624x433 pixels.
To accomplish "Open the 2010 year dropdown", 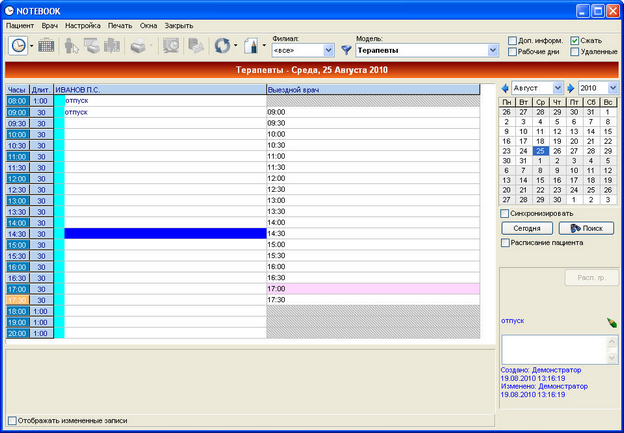I will (612, 88).
